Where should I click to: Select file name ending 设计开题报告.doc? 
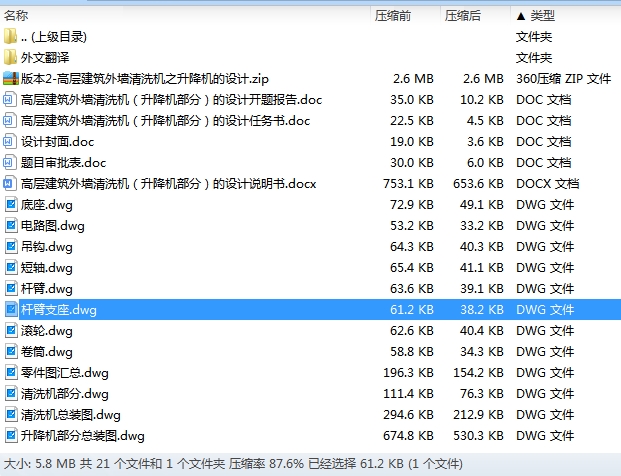[171, 99]
